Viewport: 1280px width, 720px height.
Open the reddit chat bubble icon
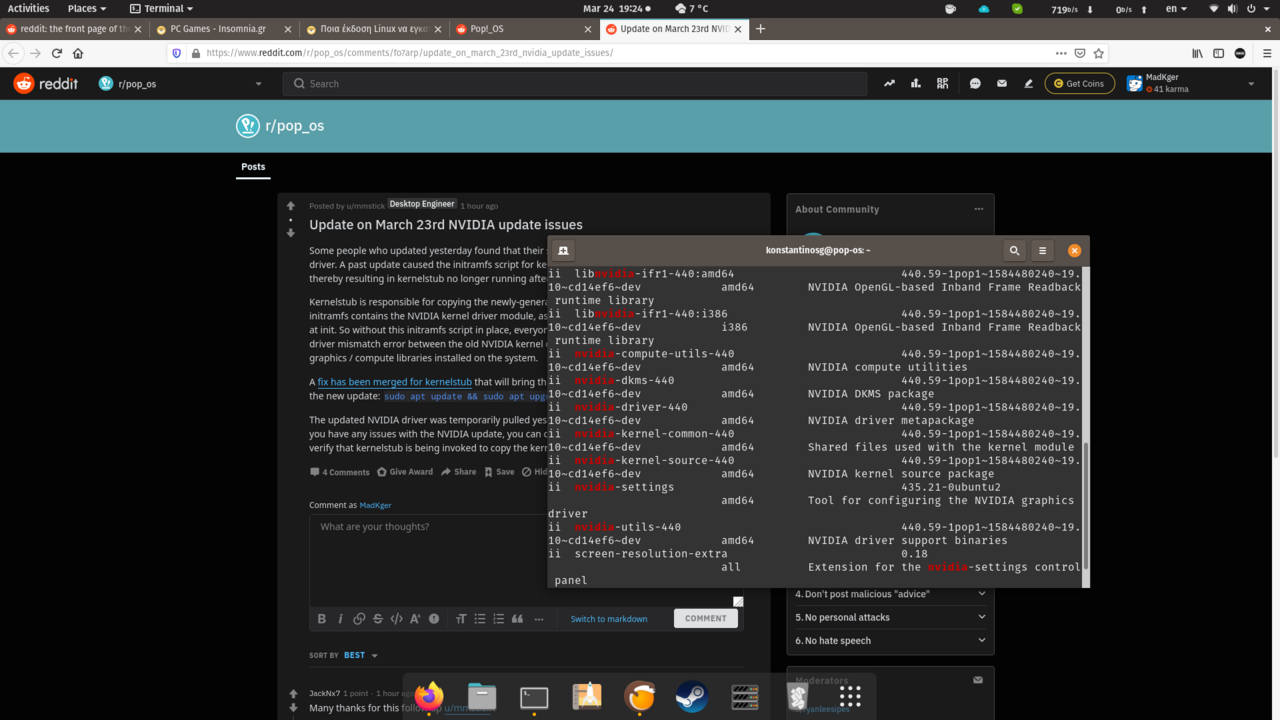click(x=975, y=84)
